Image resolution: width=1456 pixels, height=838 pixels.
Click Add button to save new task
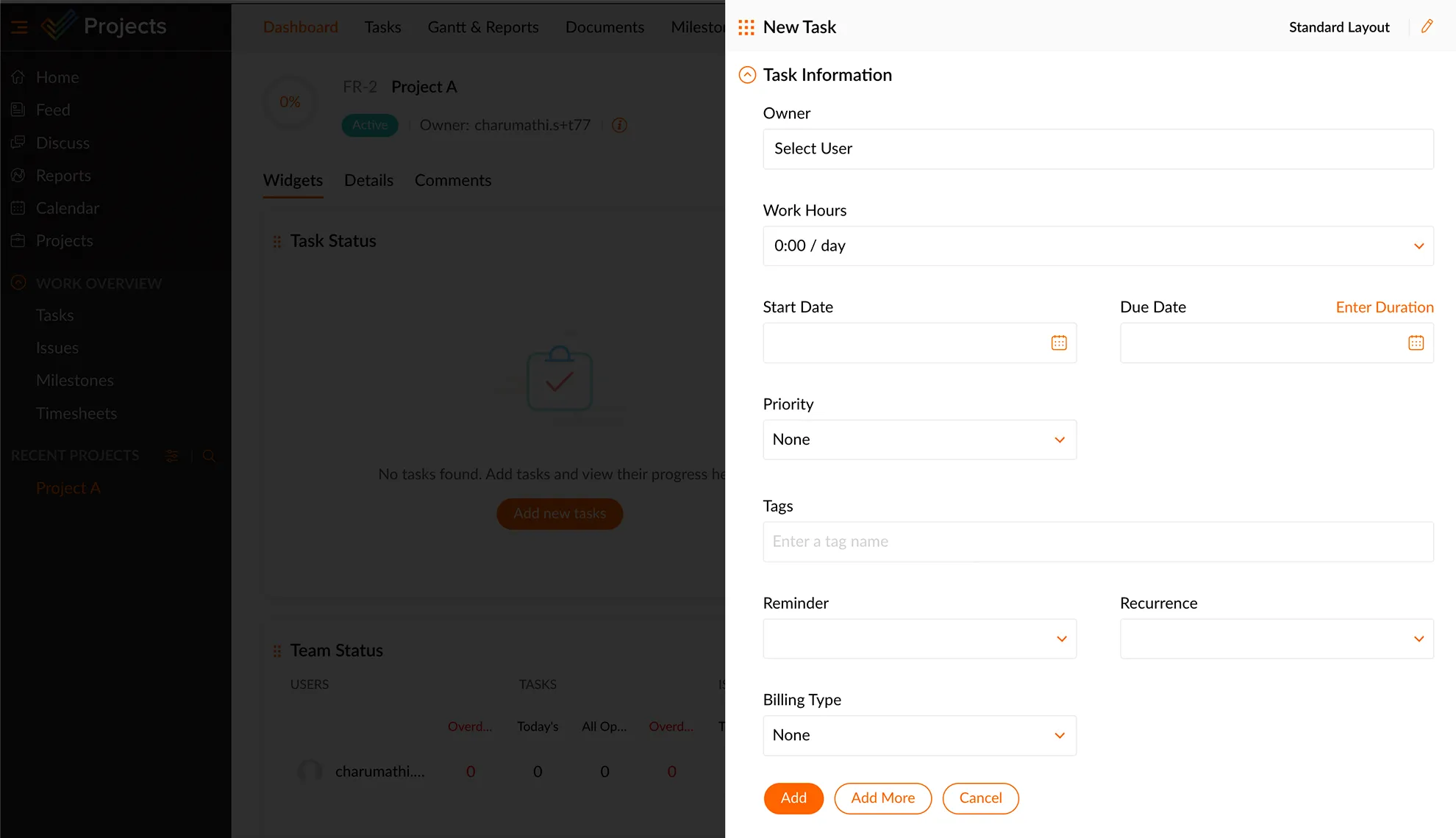tap(793, 797)
